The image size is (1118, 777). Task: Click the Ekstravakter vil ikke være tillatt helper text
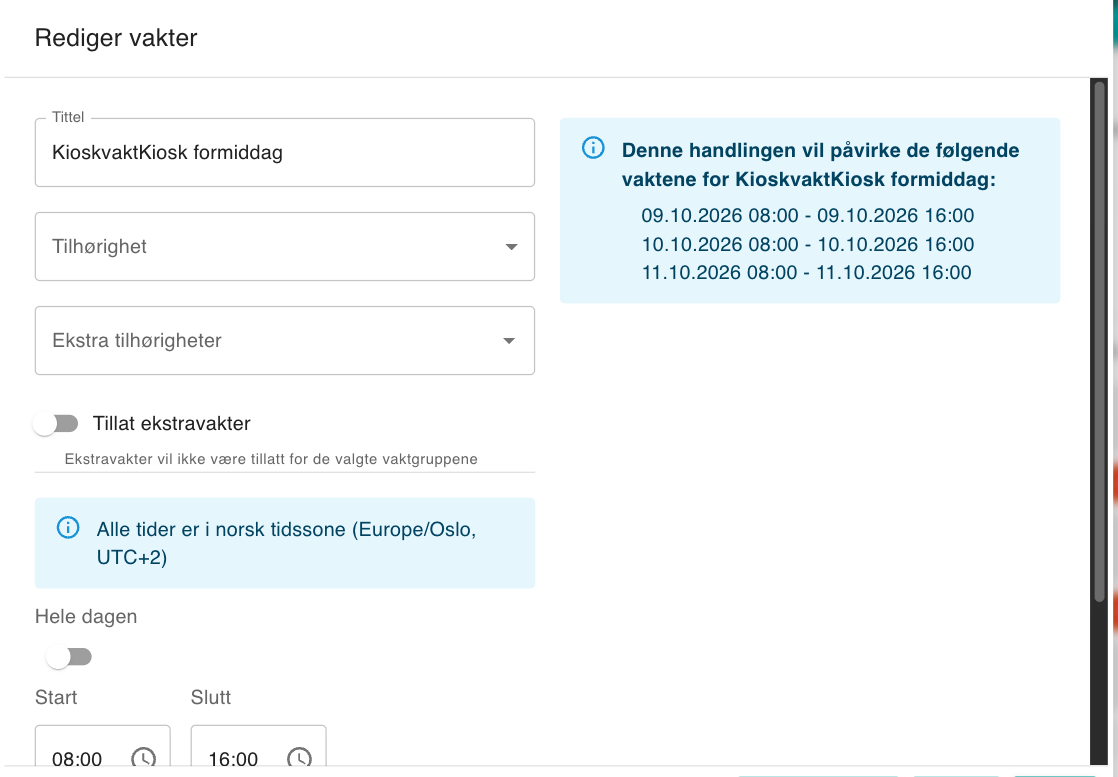(271, 459)
